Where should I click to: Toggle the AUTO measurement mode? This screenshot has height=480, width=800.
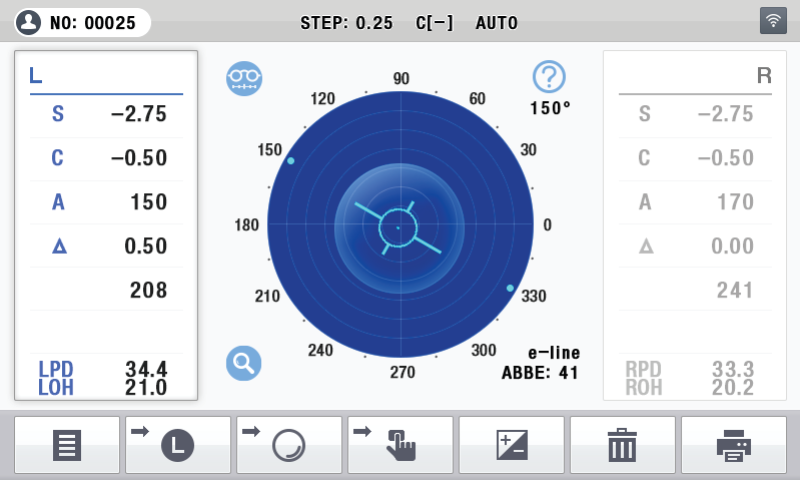tap(496, 22)
